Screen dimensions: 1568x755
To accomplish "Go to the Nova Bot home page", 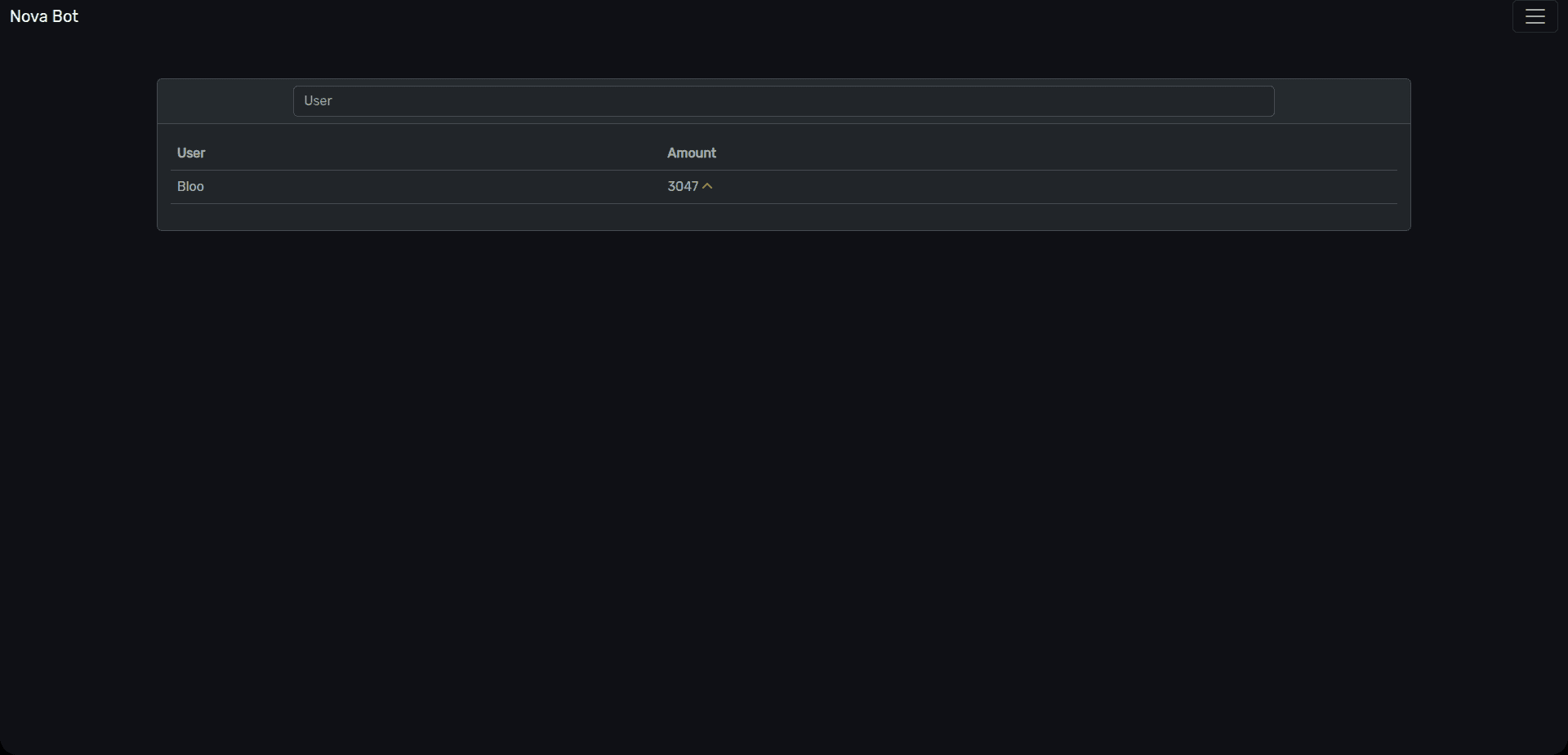I will click(44, 16).
